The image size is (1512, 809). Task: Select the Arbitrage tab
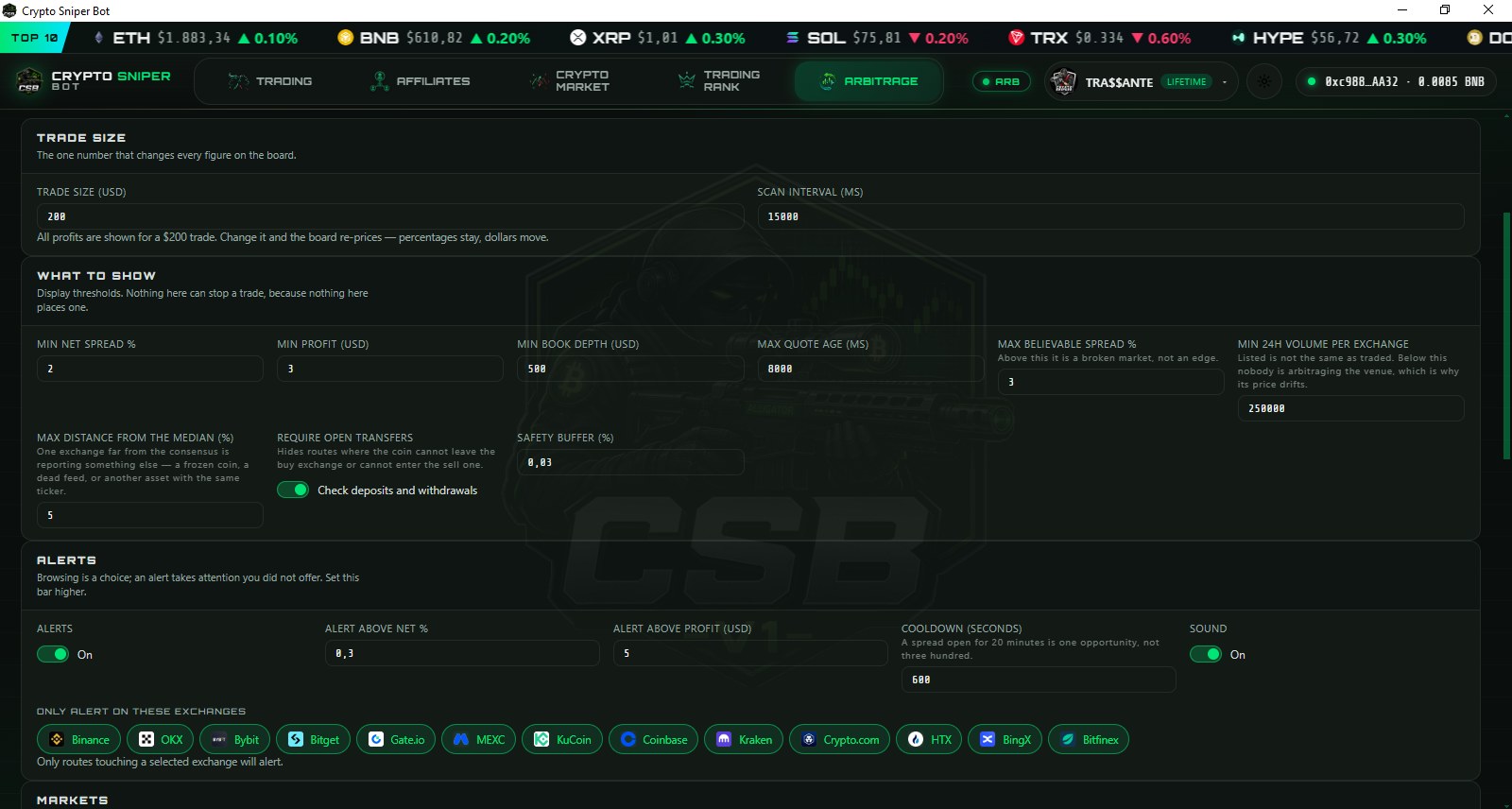(x=868, y=81)
